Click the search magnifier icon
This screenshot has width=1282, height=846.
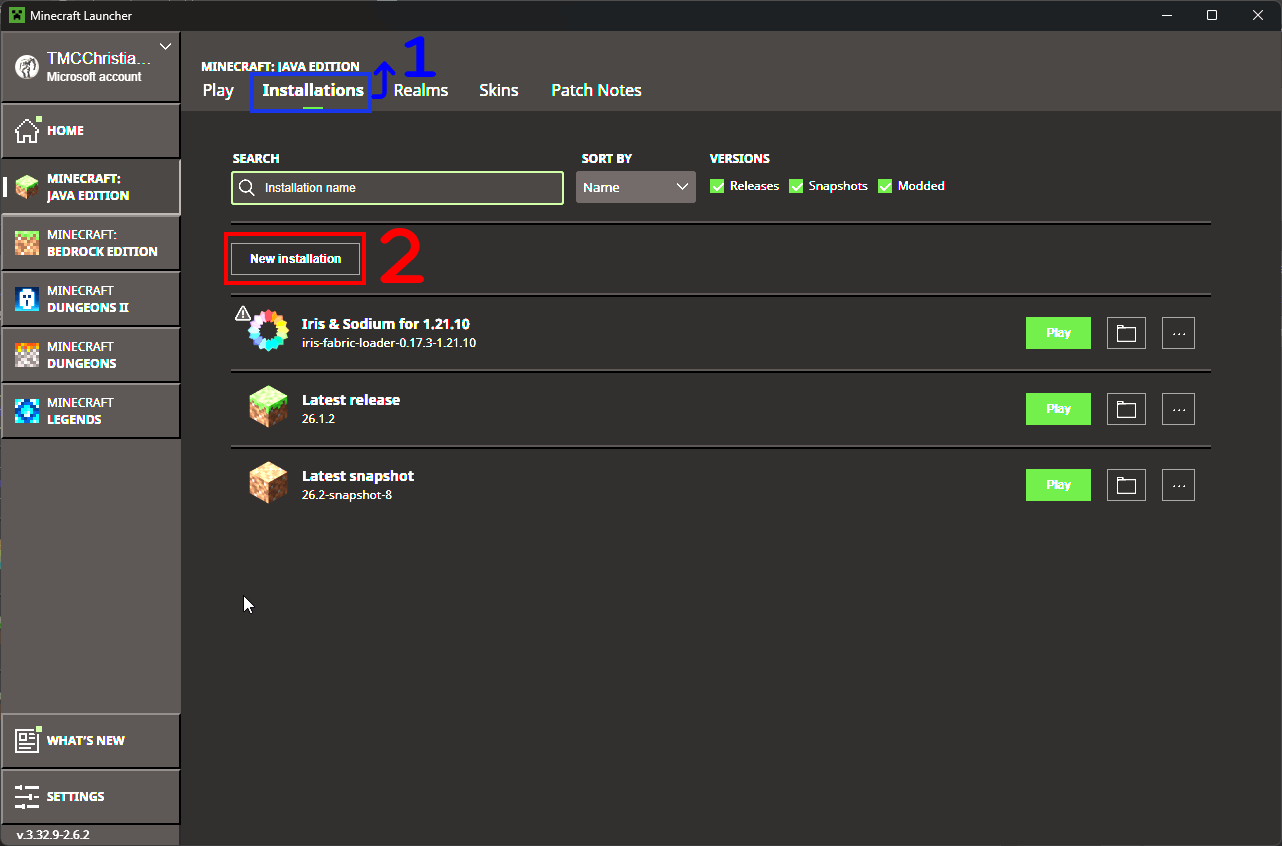point(247,188)
